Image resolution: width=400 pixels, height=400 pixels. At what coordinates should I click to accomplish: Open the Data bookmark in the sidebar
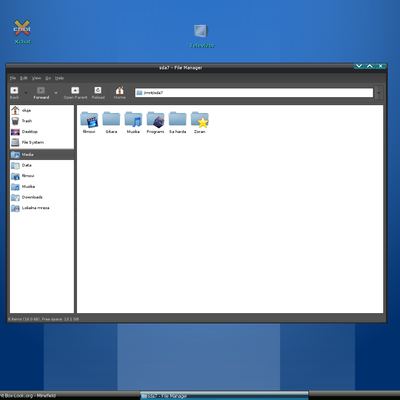tap(42, 165)
